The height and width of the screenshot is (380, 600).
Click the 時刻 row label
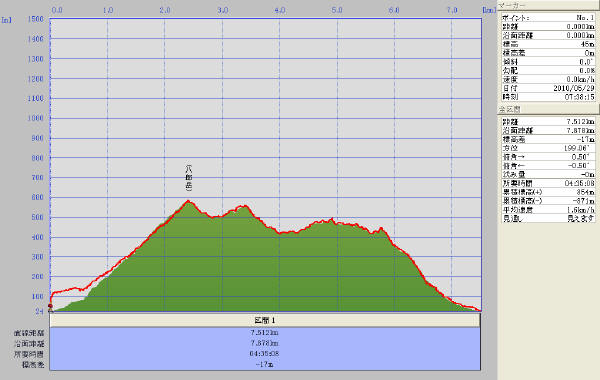(510, 97)
